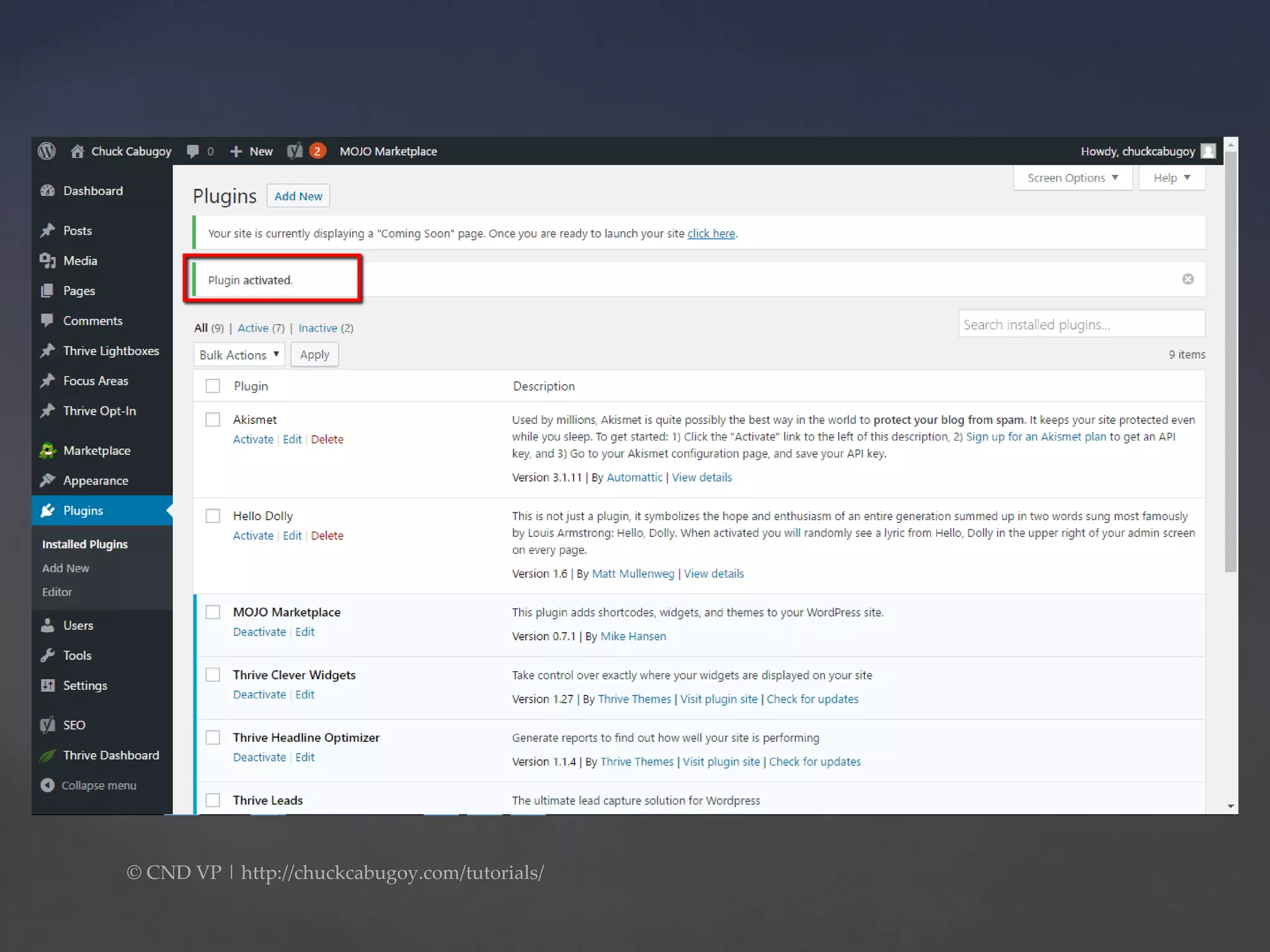Open Bulk Actions dropdown

[239, 355]
